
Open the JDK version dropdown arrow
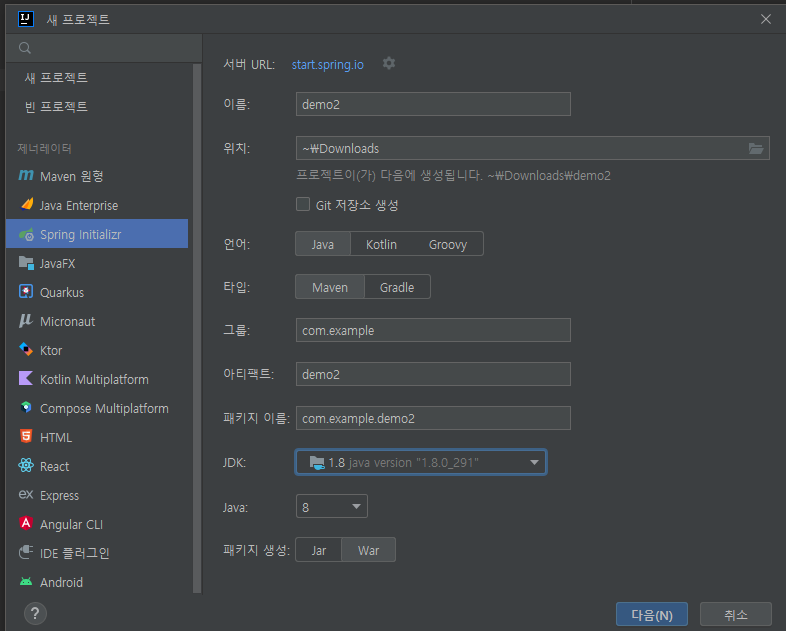point(534,462)
